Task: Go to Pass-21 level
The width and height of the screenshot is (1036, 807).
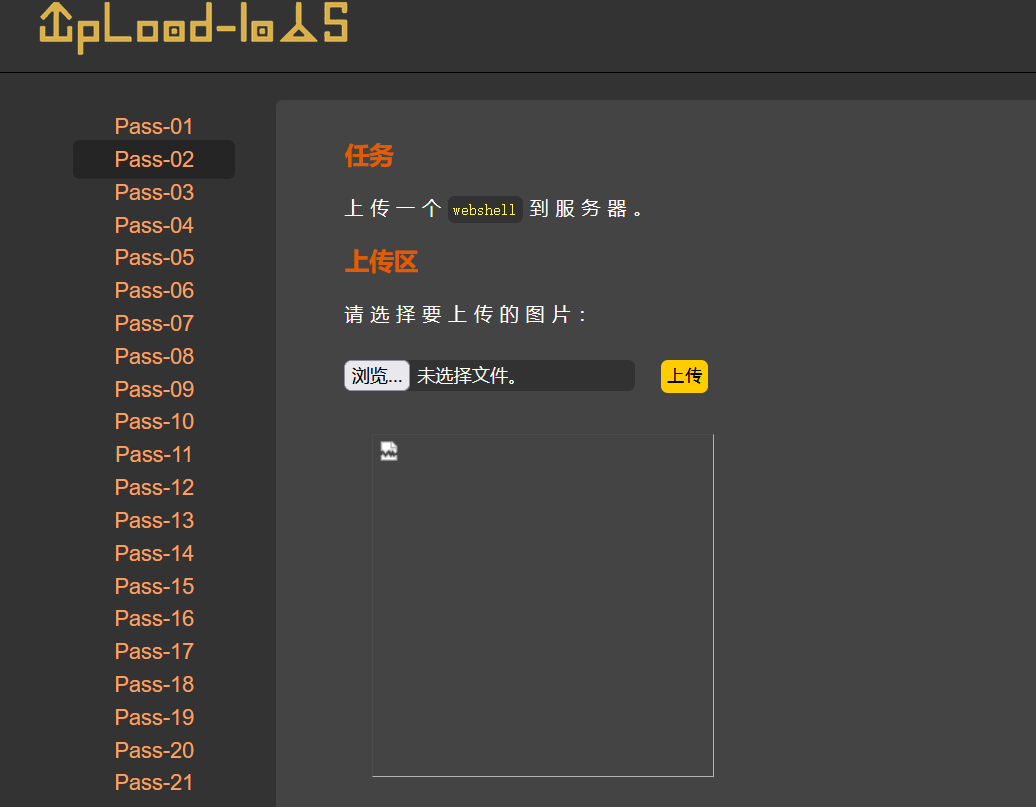Action: pyautogui.click(x=154, y=782)
